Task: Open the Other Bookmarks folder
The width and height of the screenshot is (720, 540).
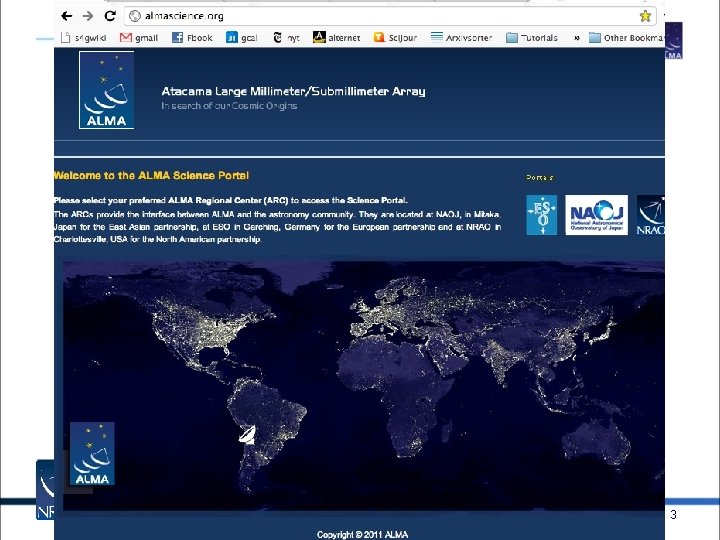Action: tap(626, 38)
